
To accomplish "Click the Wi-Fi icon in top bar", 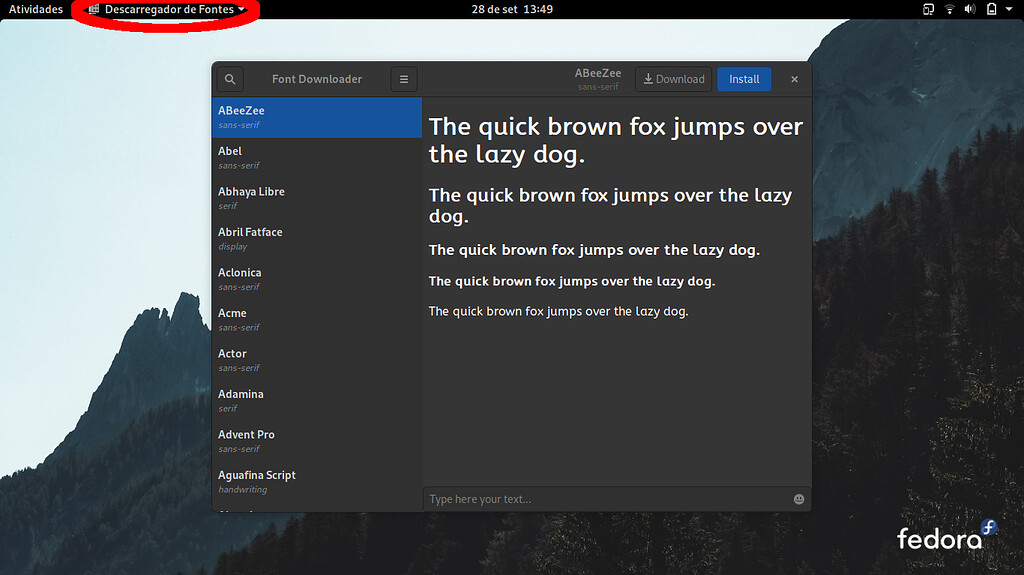I will click(x=949, y=9).
